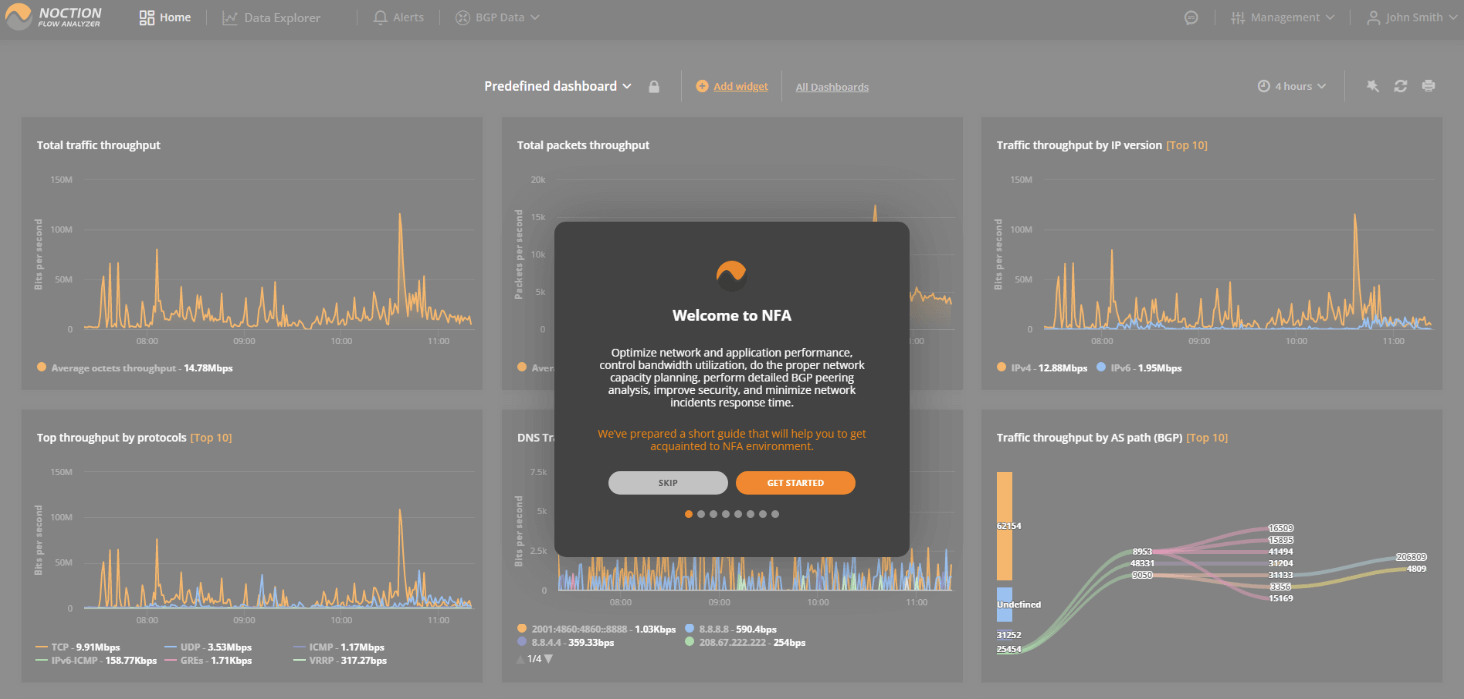Image resolution: width=1464 pixels, height=699 pixels.
Task: Toggle the ICMP 1.17Mbps legend entry
Action: pyautogui.click(x=340, y=647)
